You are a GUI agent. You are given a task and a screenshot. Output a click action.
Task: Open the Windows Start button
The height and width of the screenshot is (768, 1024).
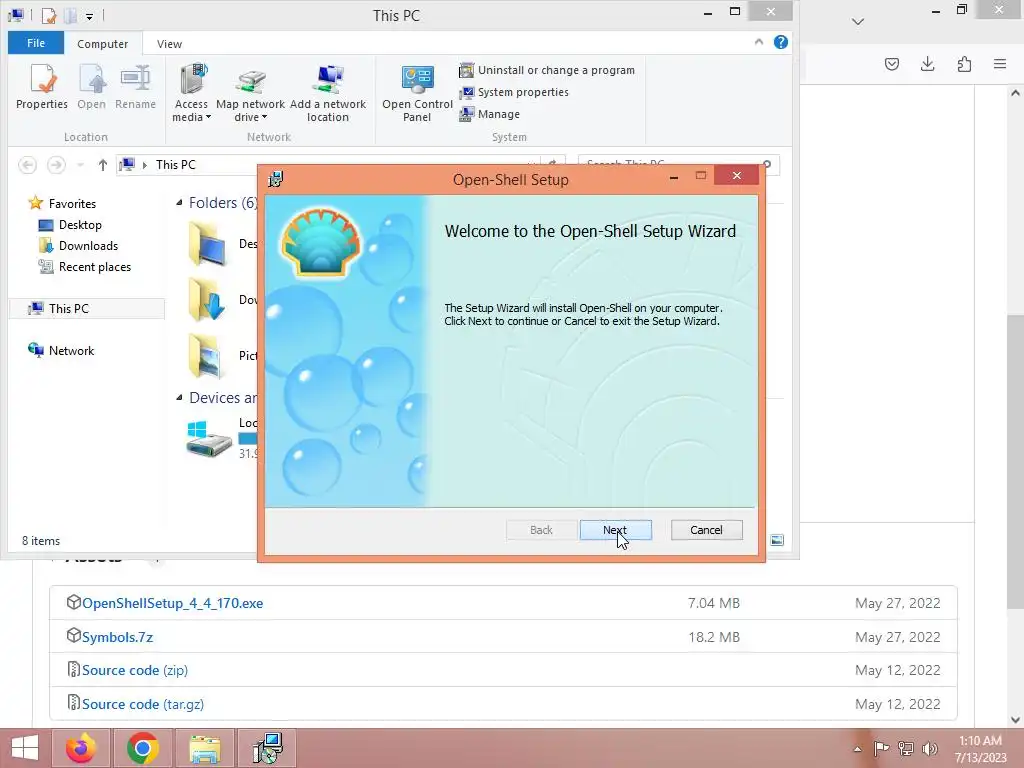tap(24, 748)
